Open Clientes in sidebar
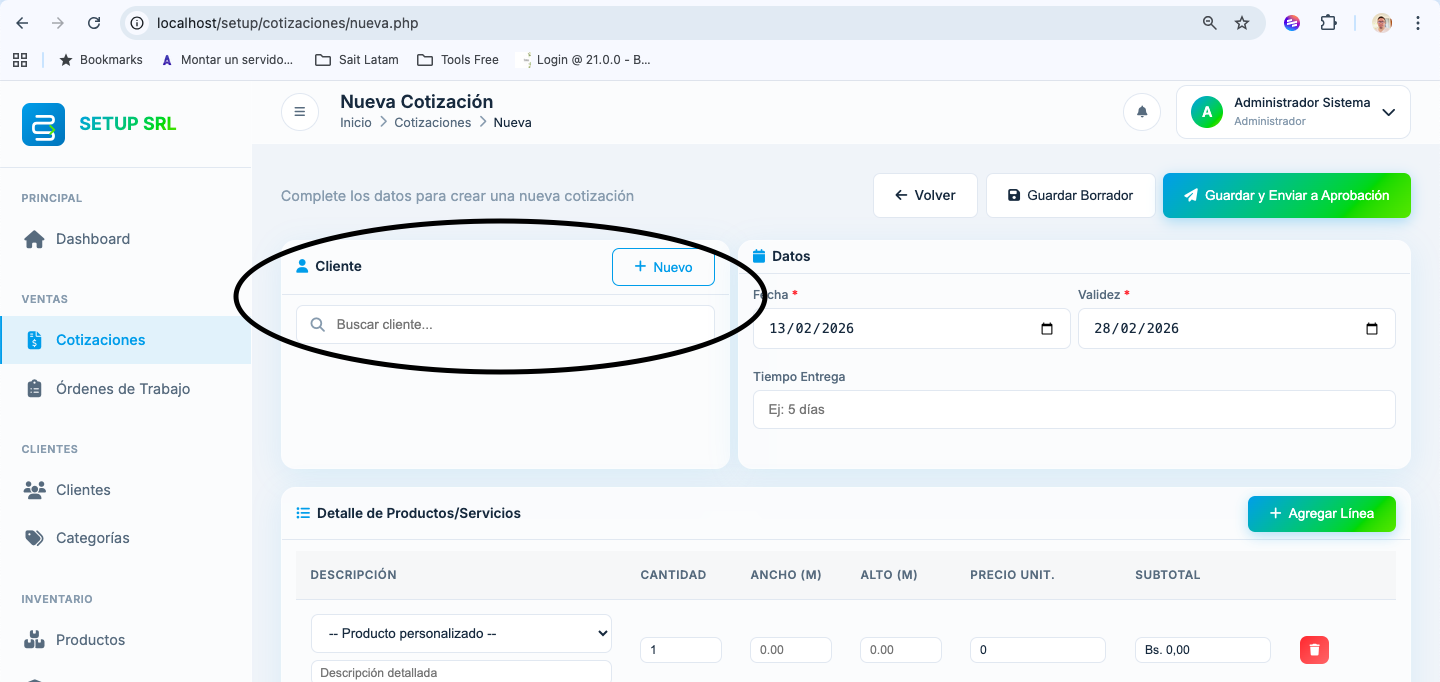The image size is (1440, 682). pos(126,490)
